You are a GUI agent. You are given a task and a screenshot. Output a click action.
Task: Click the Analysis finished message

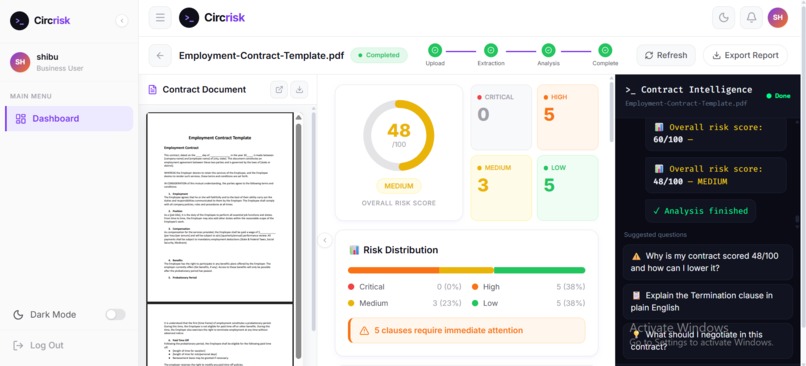[x=701, y=211]
